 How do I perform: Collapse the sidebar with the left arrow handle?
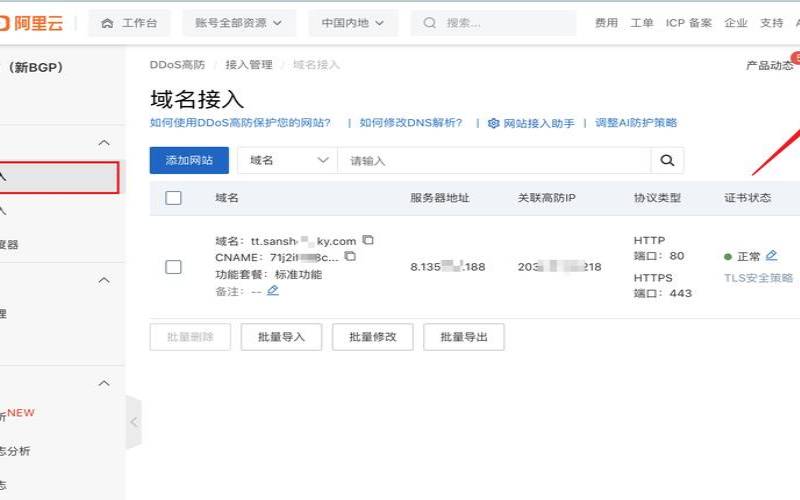coord(134,422)
